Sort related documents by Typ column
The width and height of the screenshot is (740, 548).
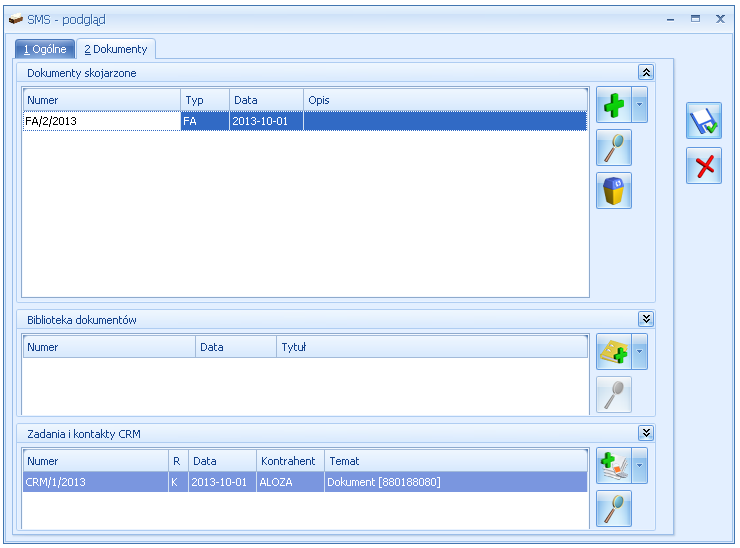point(205,100)
